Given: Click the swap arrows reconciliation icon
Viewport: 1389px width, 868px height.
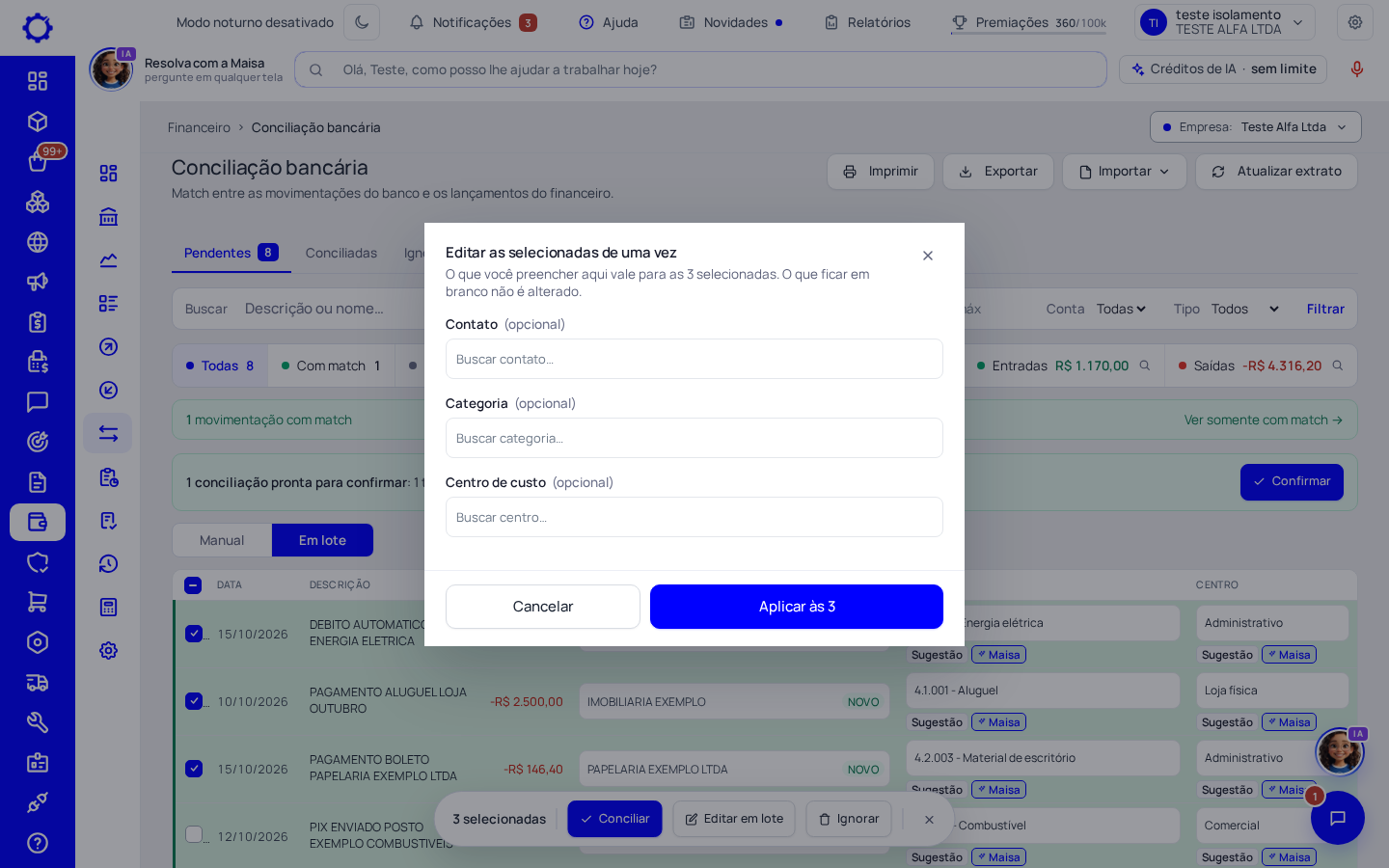Looking at the screenshot, I should click(108, 434).
